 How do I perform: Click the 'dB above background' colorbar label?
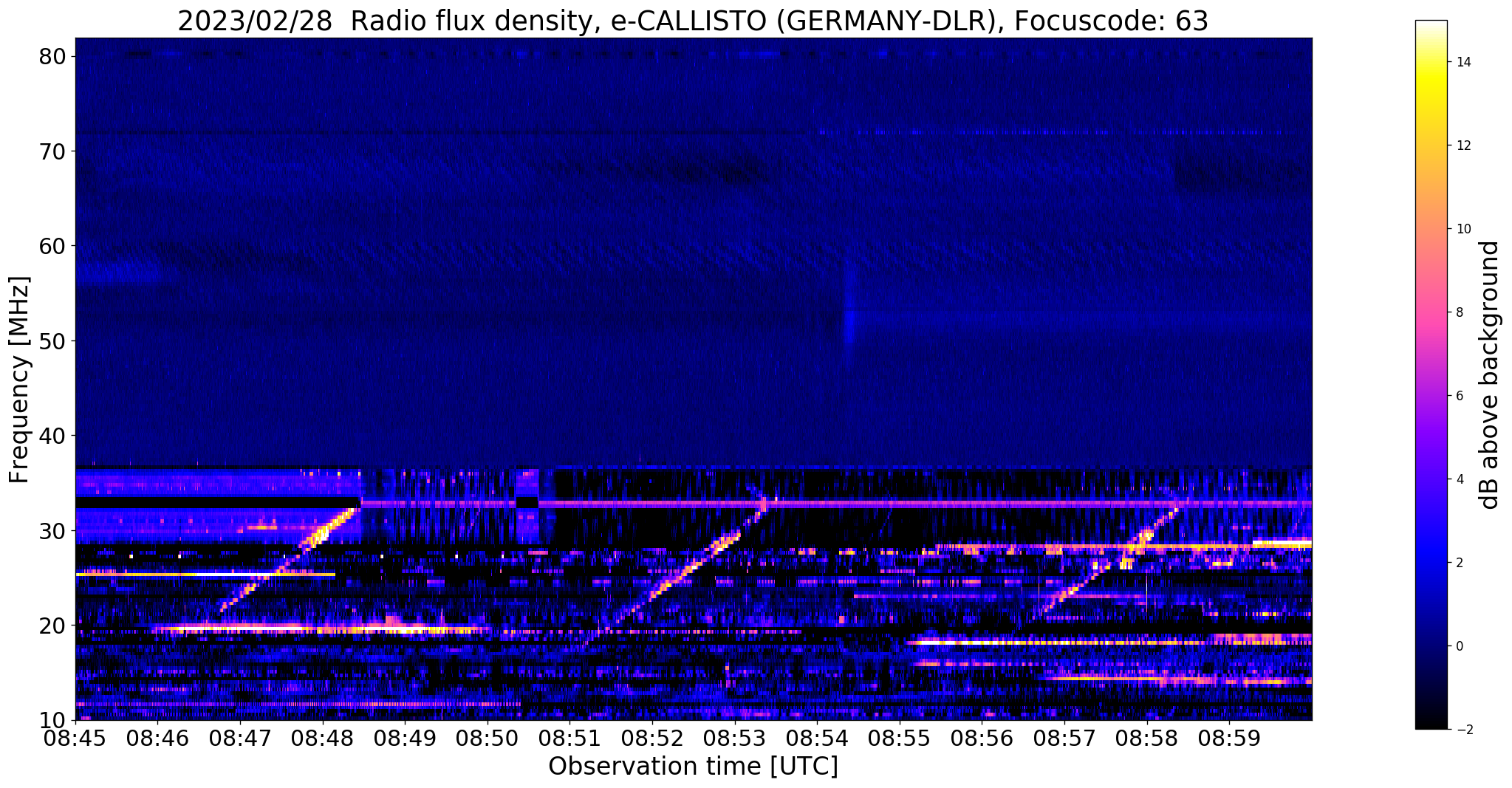point(1489,375)
